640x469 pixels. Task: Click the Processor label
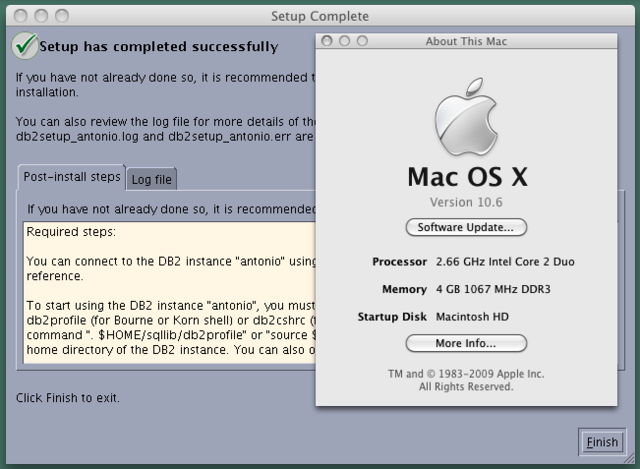tap(399, 262)
